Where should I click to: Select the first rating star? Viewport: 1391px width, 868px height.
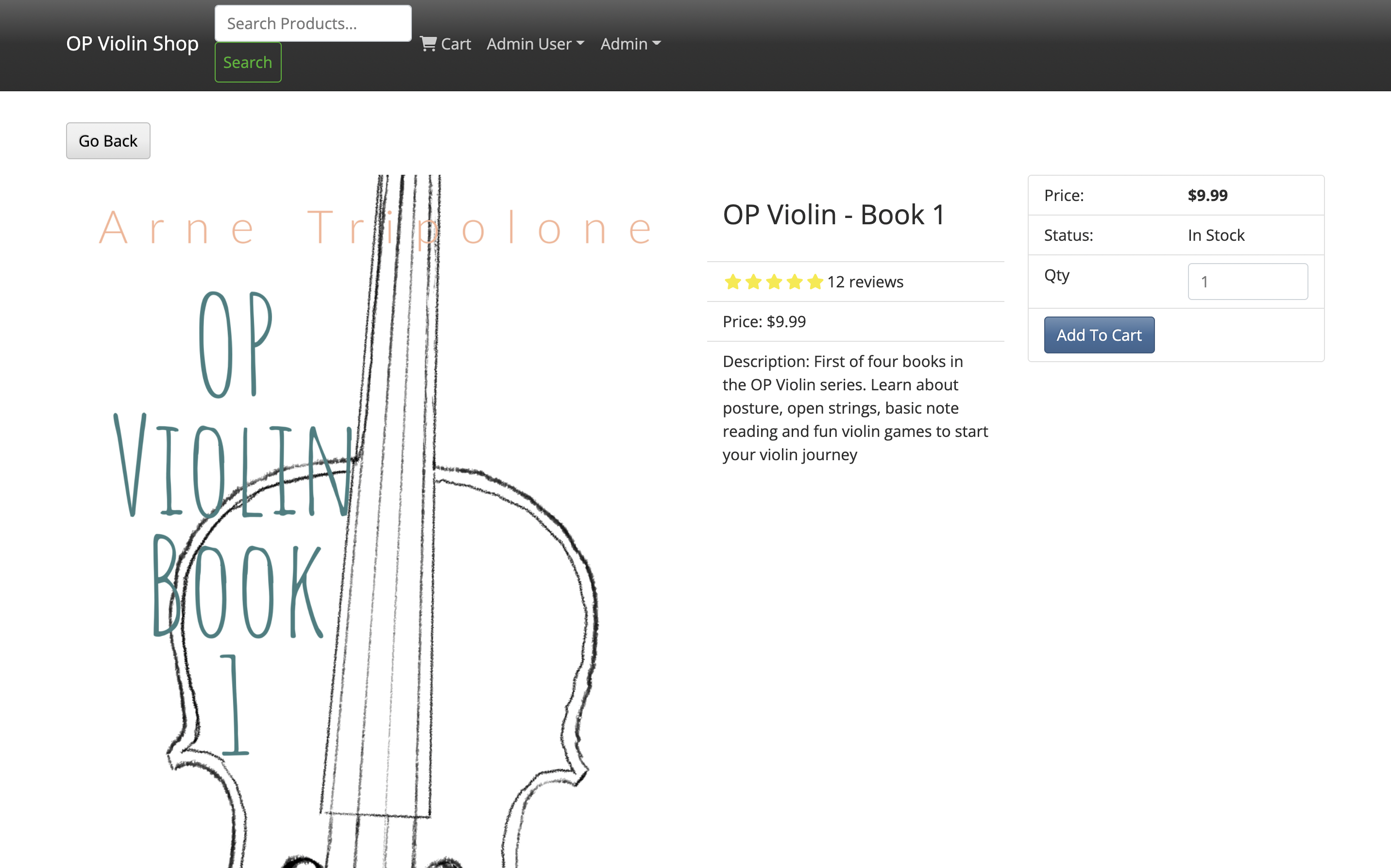coord(733,282)
